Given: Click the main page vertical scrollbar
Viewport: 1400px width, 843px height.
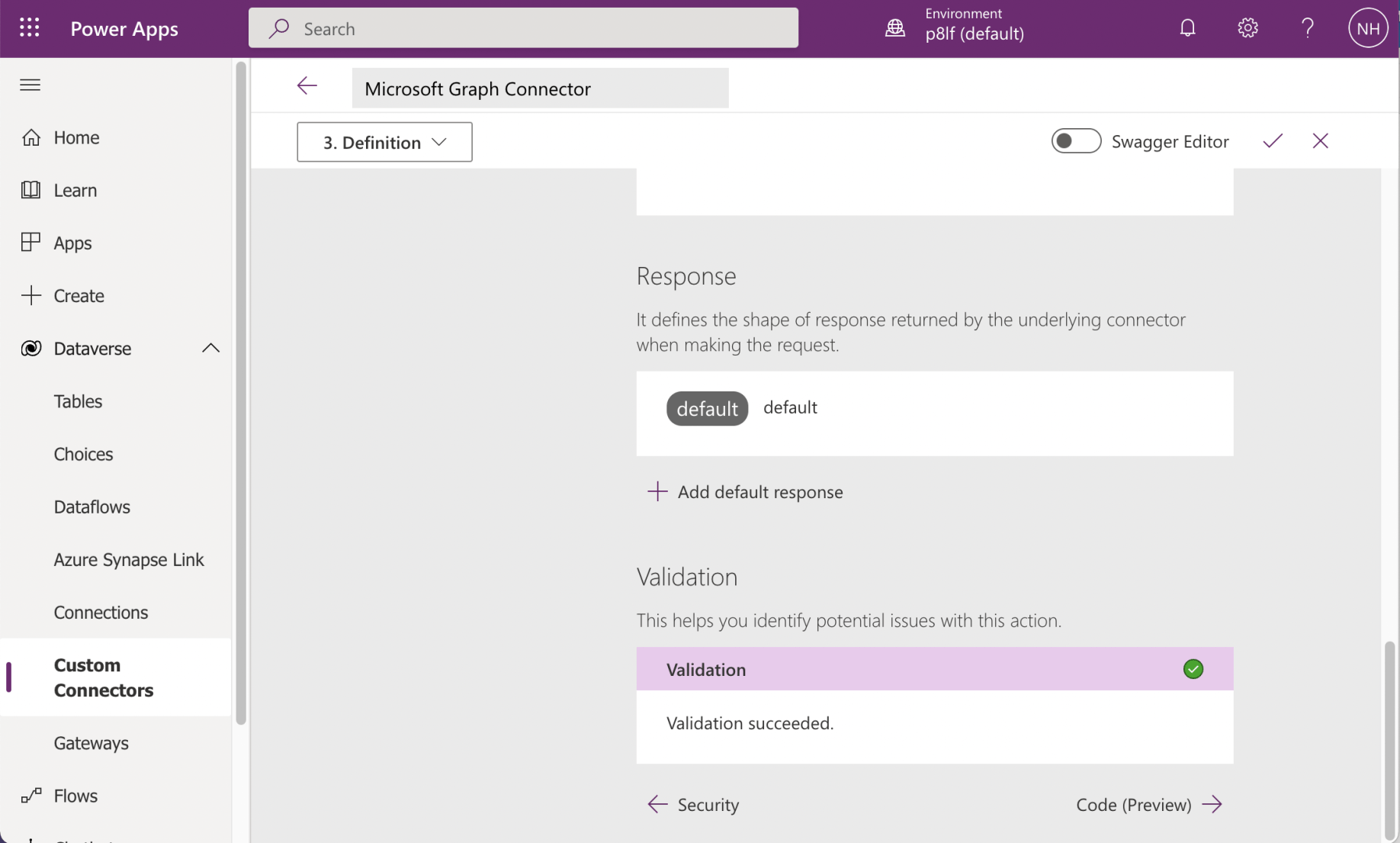Looking at the screenshot, I should tap(1389, 738).
